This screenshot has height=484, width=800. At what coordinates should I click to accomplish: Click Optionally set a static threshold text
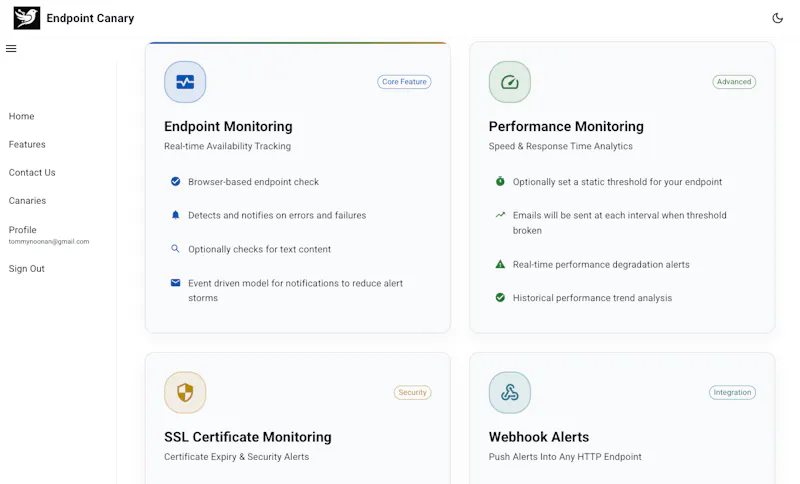617,182
